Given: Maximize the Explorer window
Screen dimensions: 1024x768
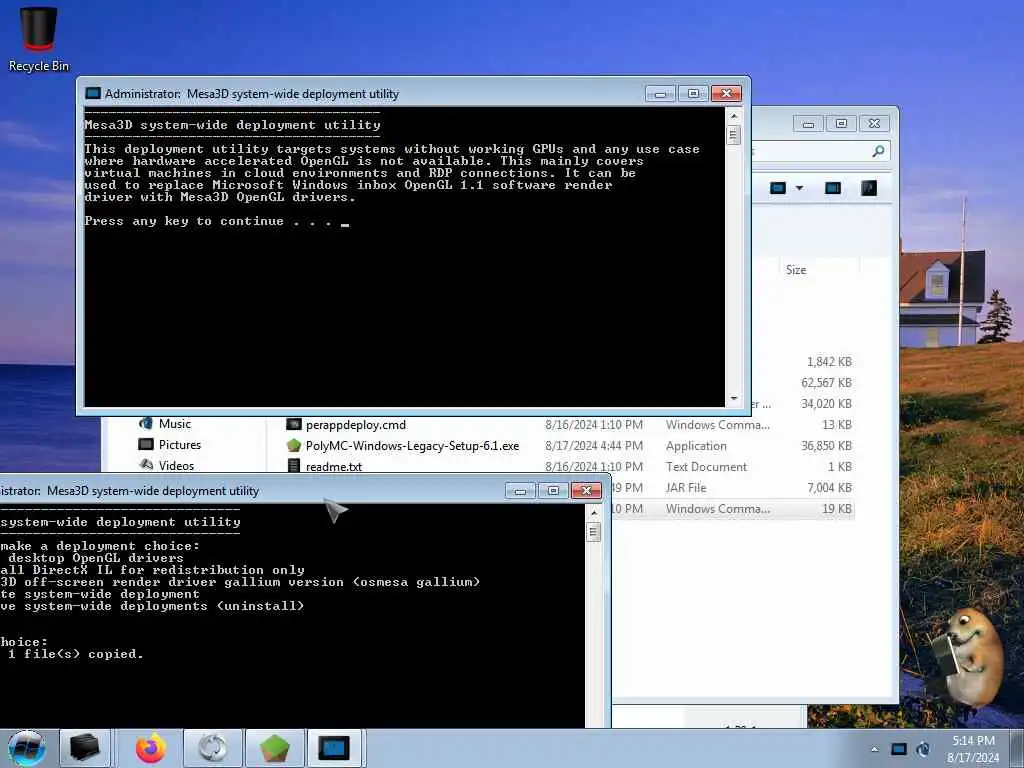Looking at the screenshot, I should click(841, 124).
